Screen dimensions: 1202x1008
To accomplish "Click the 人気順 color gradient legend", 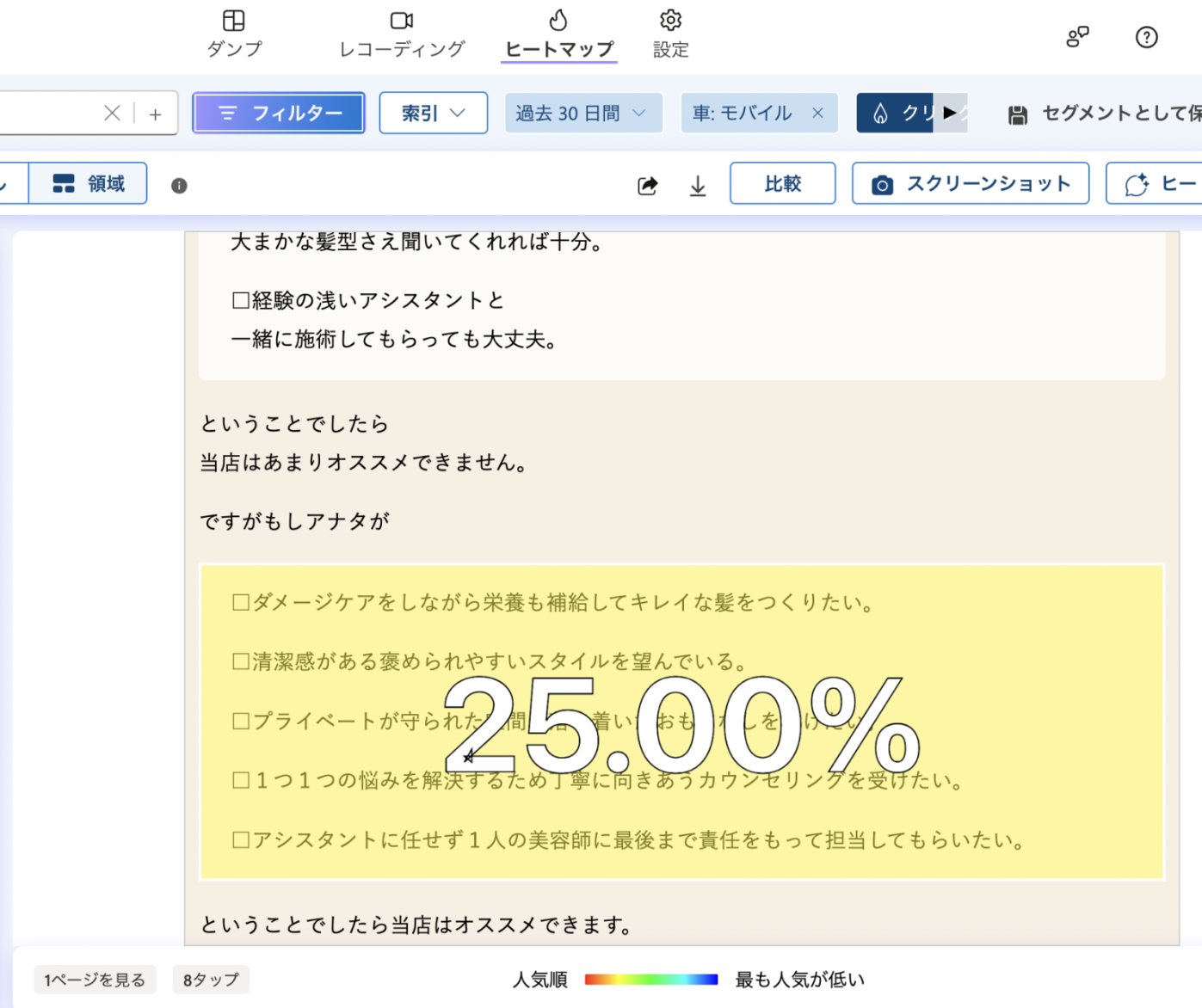I will pyautogui.click(x=650, y=979).
